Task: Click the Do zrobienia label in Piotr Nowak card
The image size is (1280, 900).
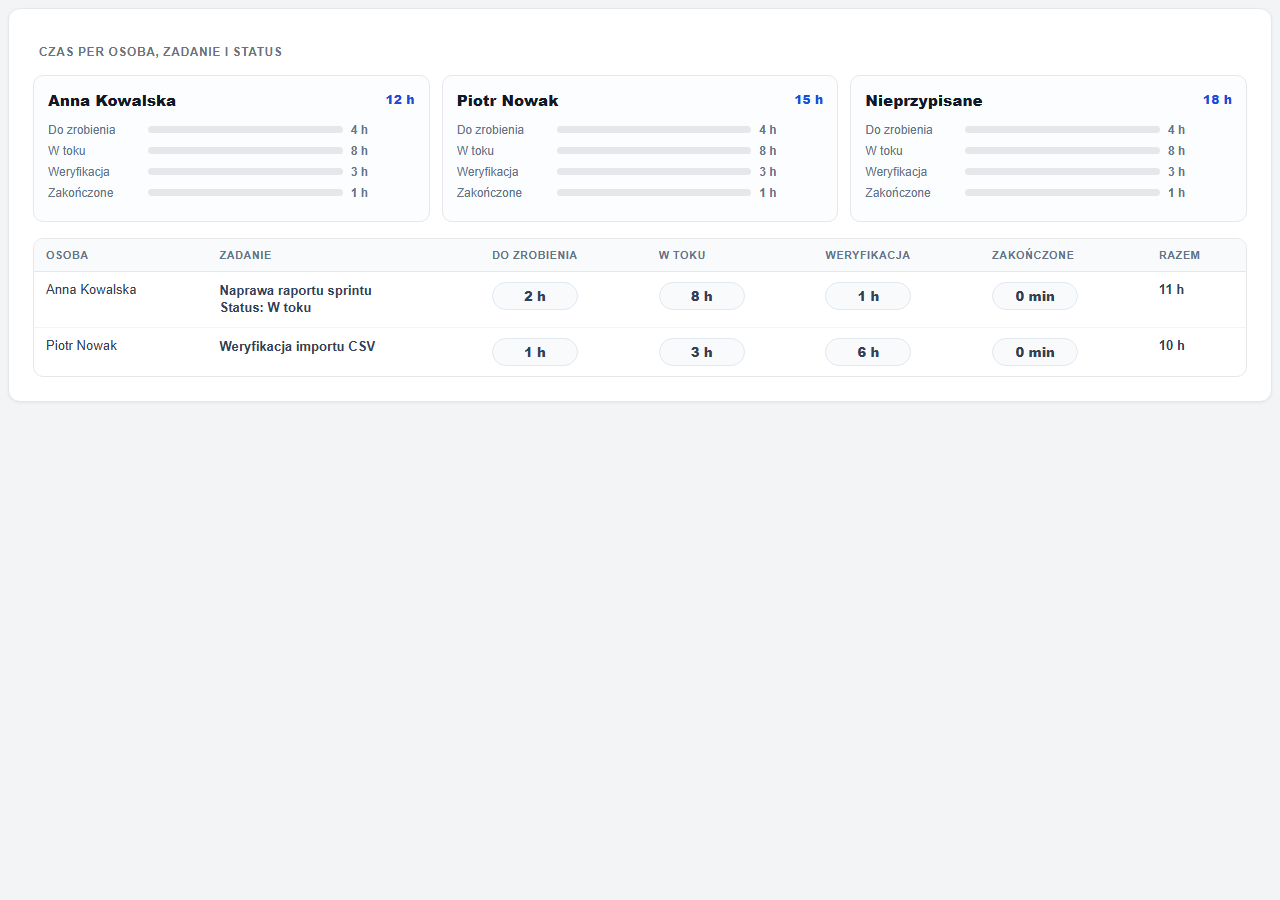Action: coord(490,130)
